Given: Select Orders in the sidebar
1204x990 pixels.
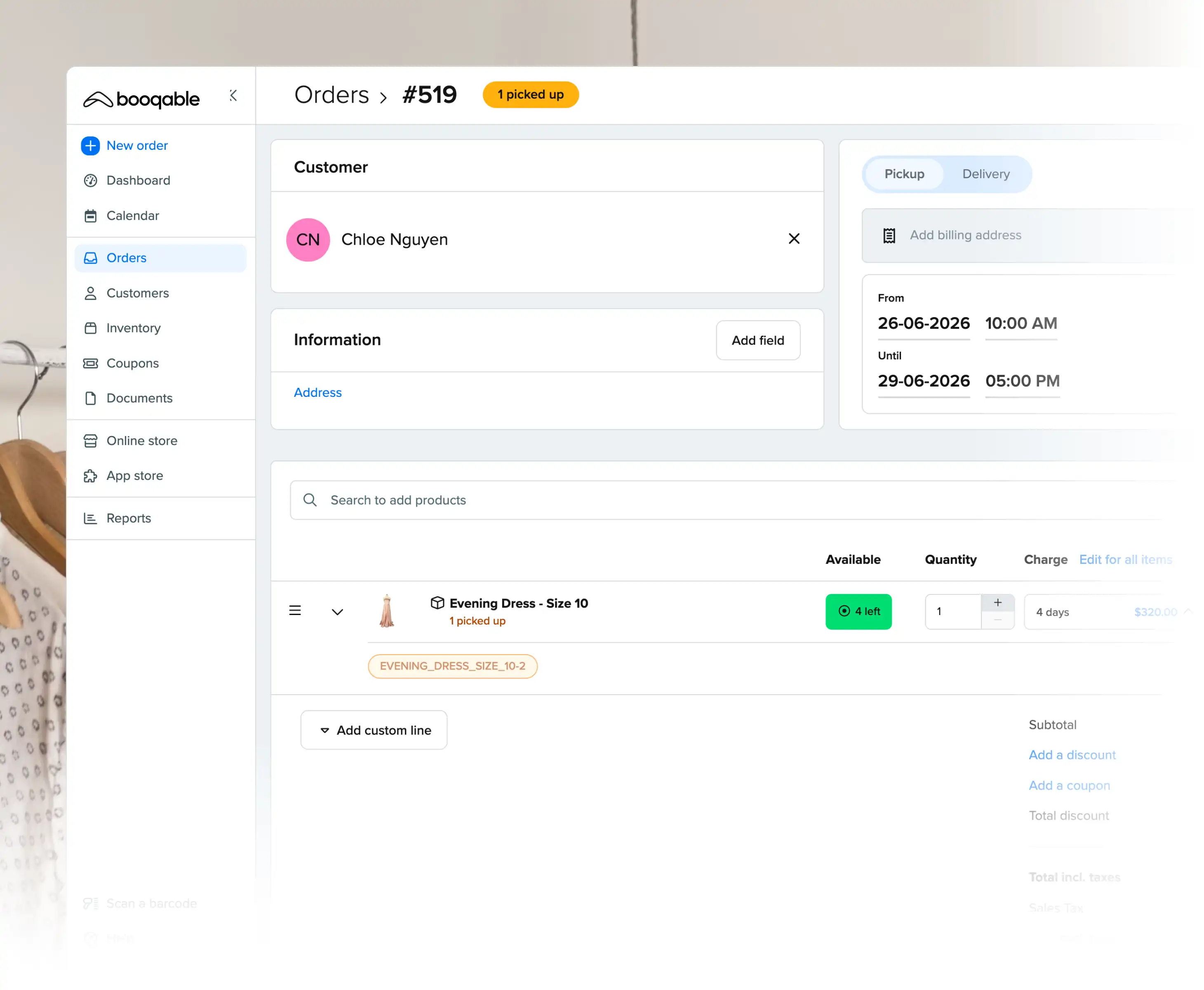Looking at the screenshot, I should click(160, 258).
